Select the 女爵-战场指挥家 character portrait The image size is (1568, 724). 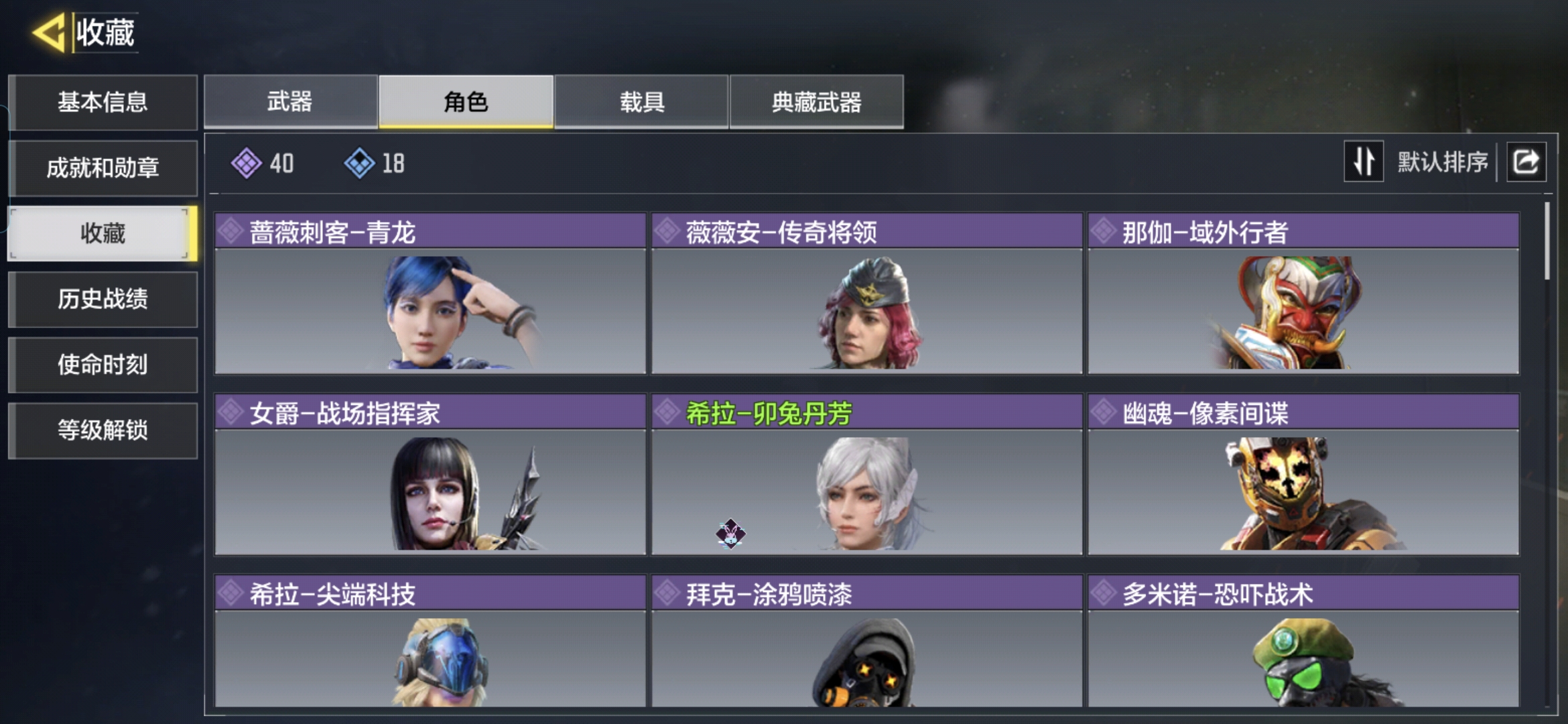pos(430,492)
